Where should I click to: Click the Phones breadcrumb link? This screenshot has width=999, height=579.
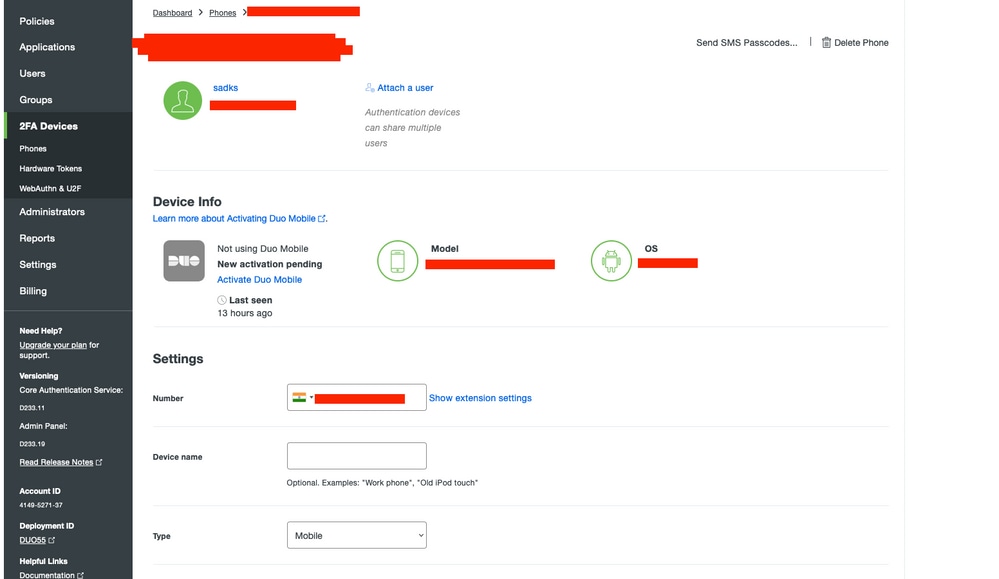(x=222, y=13)
